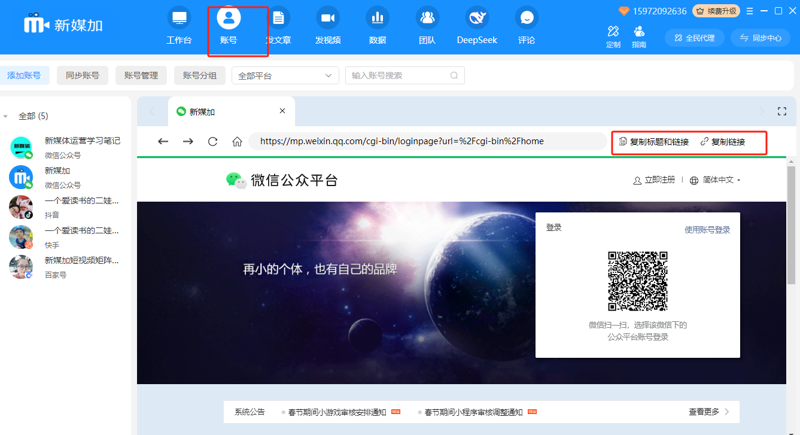Focus the 输入账号搜索 search field
The height and width of the screenshot is (435, 800).
(405, 75)
